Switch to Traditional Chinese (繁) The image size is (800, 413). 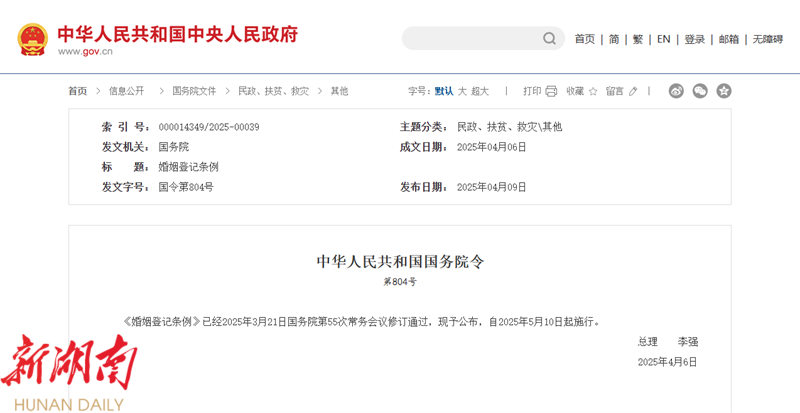coord(638,39)
